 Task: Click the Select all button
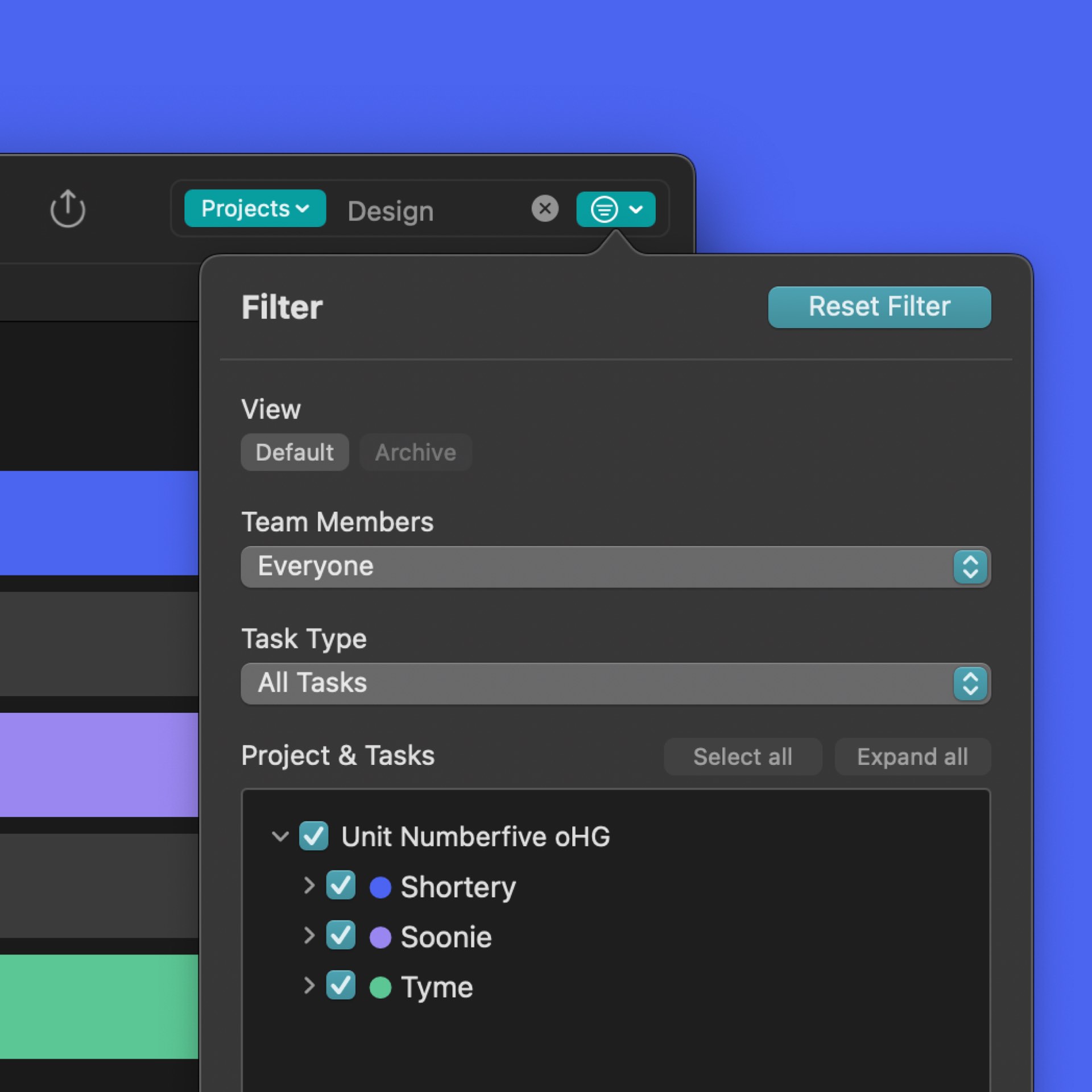point(742,757)
